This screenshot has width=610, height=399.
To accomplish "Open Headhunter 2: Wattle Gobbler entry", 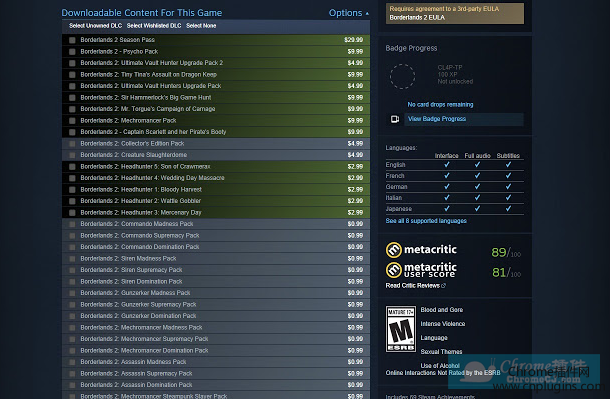I will (216, 201).
